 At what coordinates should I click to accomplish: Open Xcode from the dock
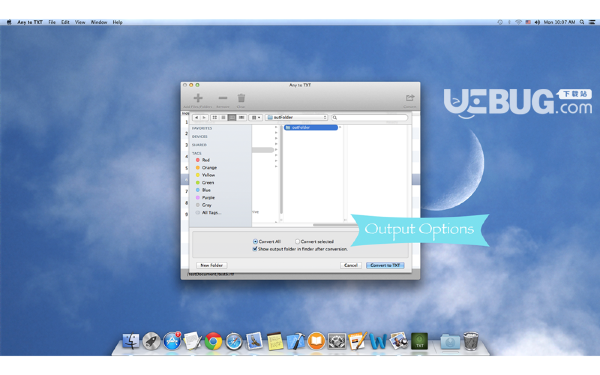[296, 341]
